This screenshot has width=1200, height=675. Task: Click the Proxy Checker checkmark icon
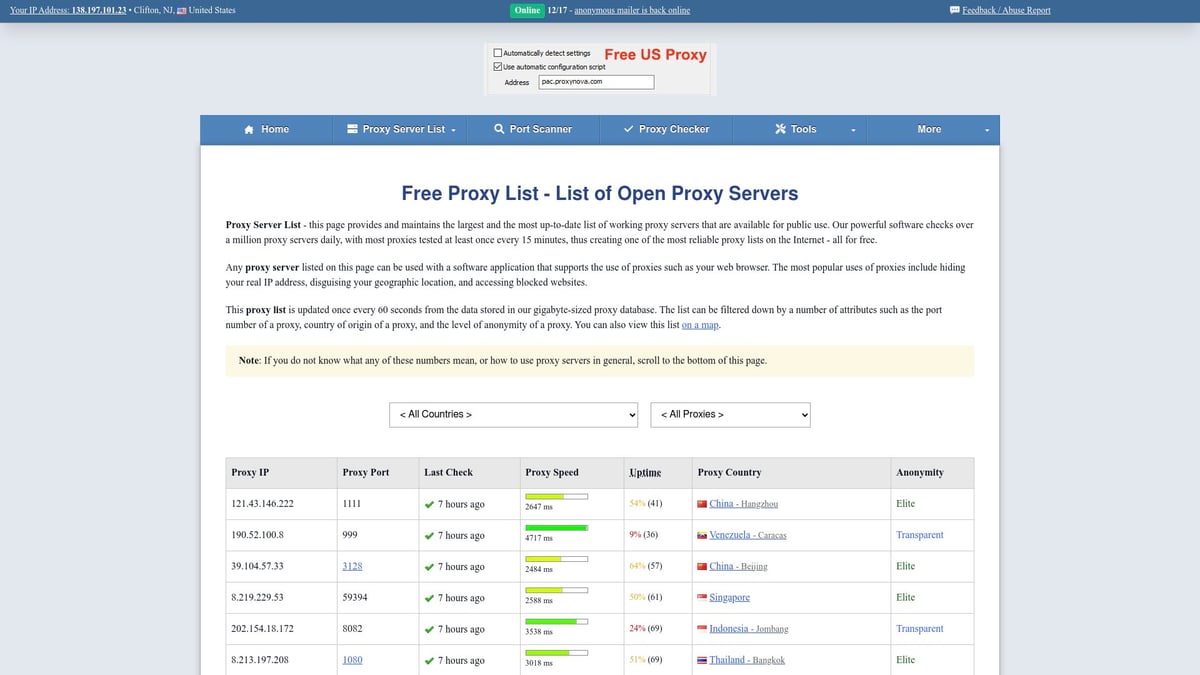click(x=628, y=129)
